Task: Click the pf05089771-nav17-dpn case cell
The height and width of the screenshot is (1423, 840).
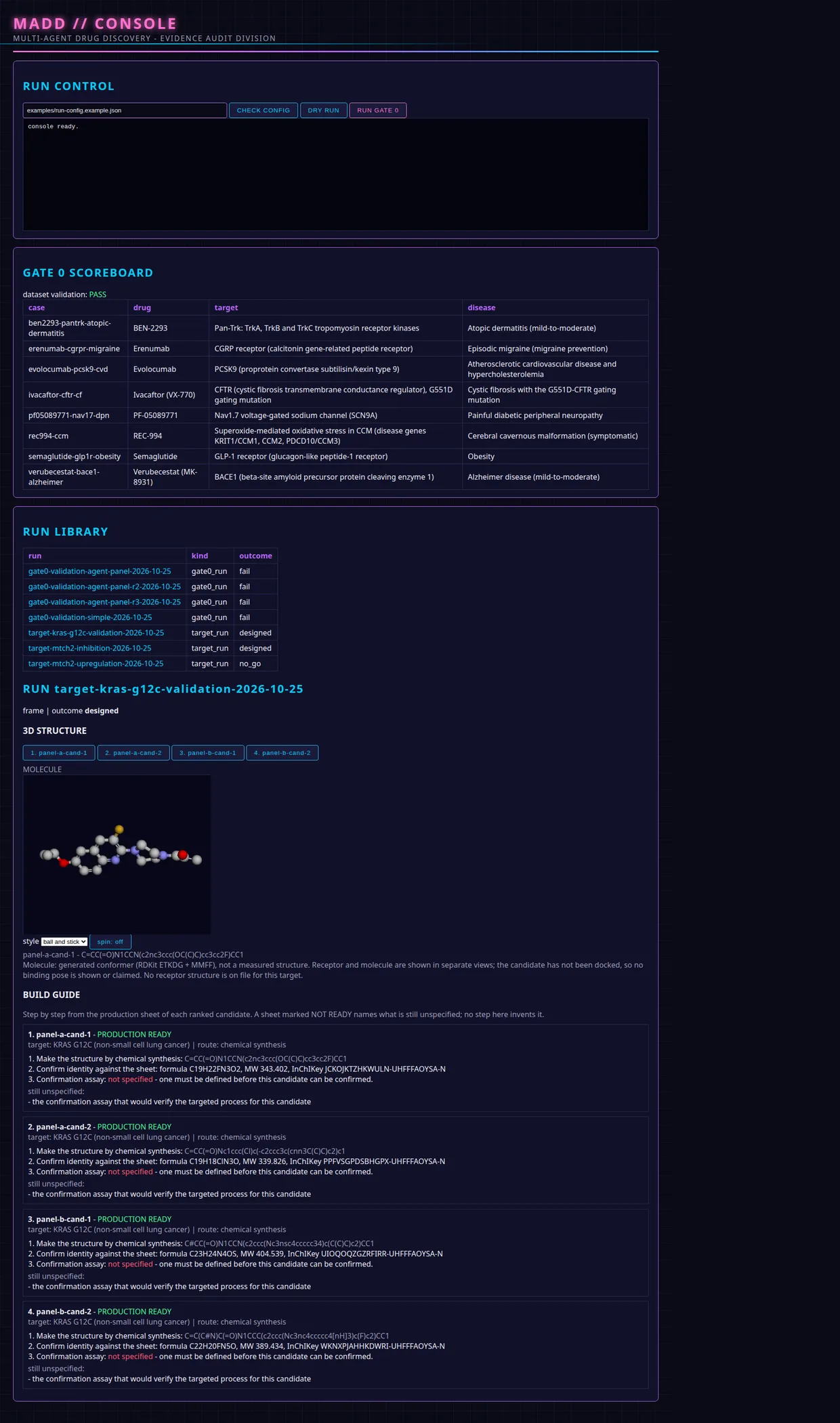Action: [75, 415]
